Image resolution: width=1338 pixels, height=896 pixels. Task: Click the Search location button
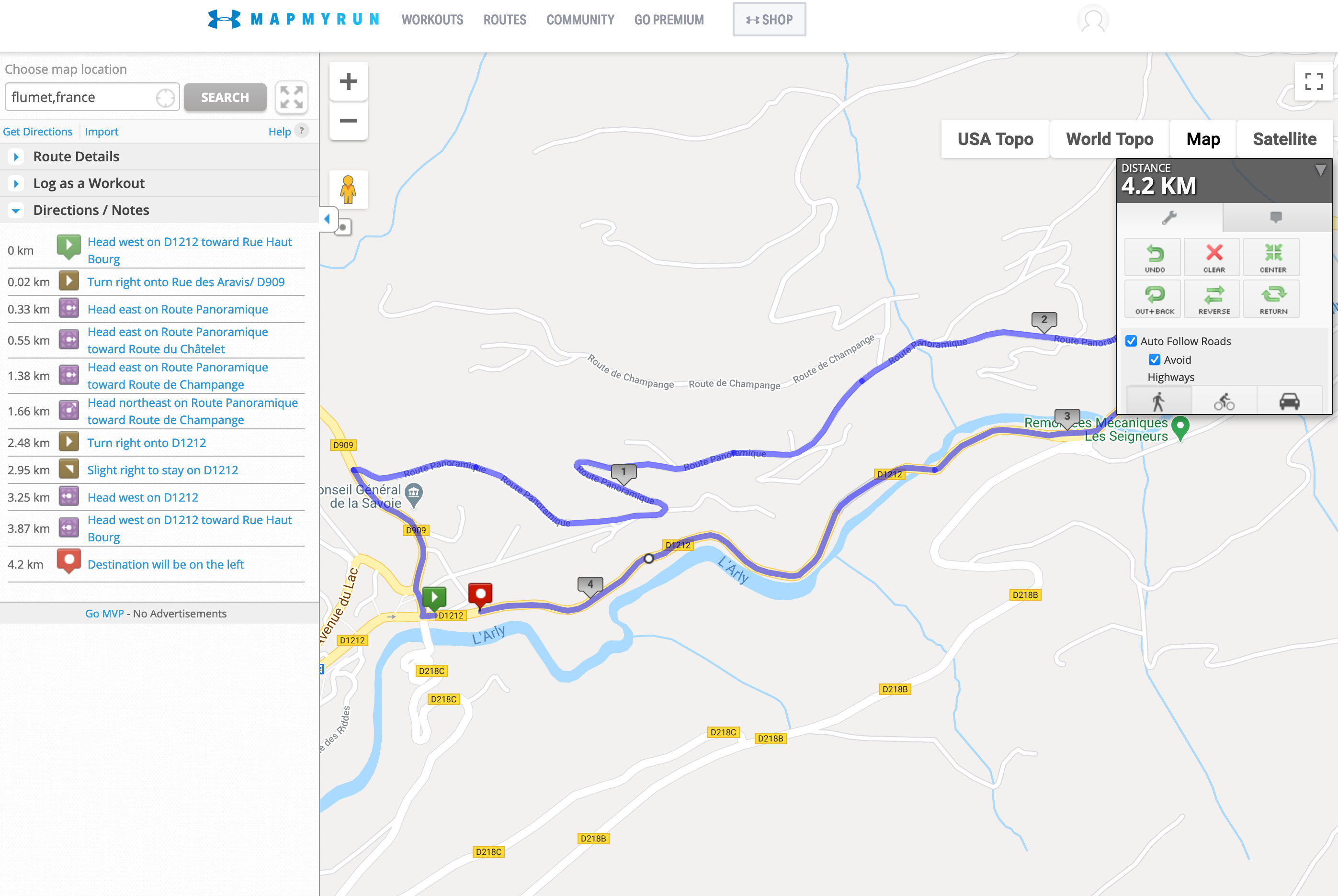[x=225, y=97]
